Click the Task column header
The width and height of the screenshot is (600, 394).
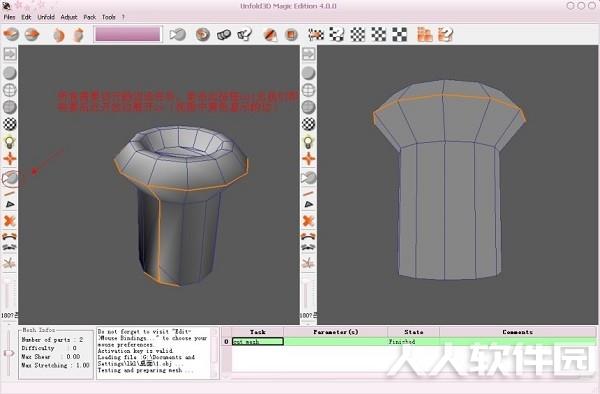[258, 332]
